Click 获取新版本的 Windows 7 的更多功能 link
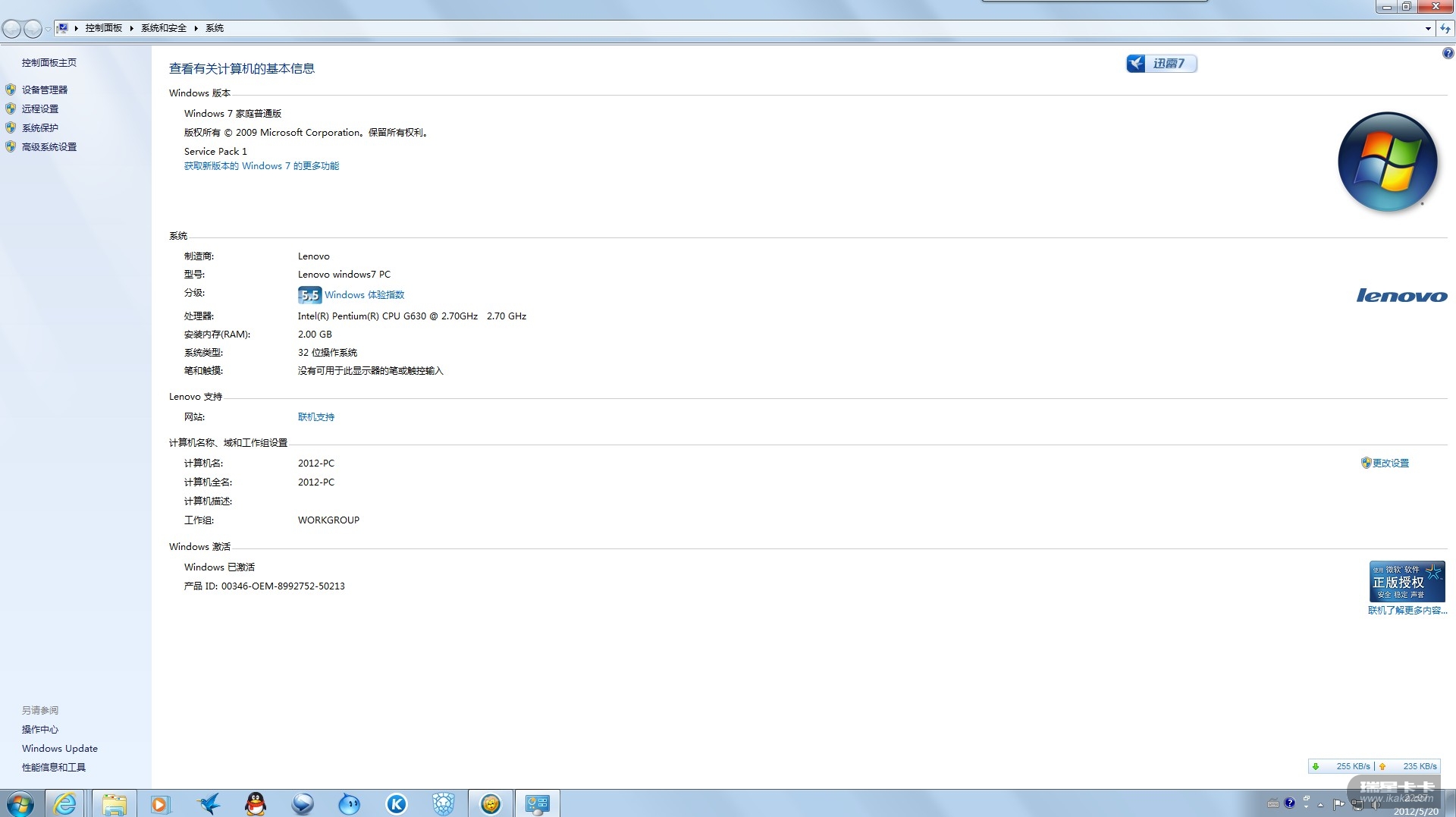Screen dimensions: 1456x817 coord(262,166)
